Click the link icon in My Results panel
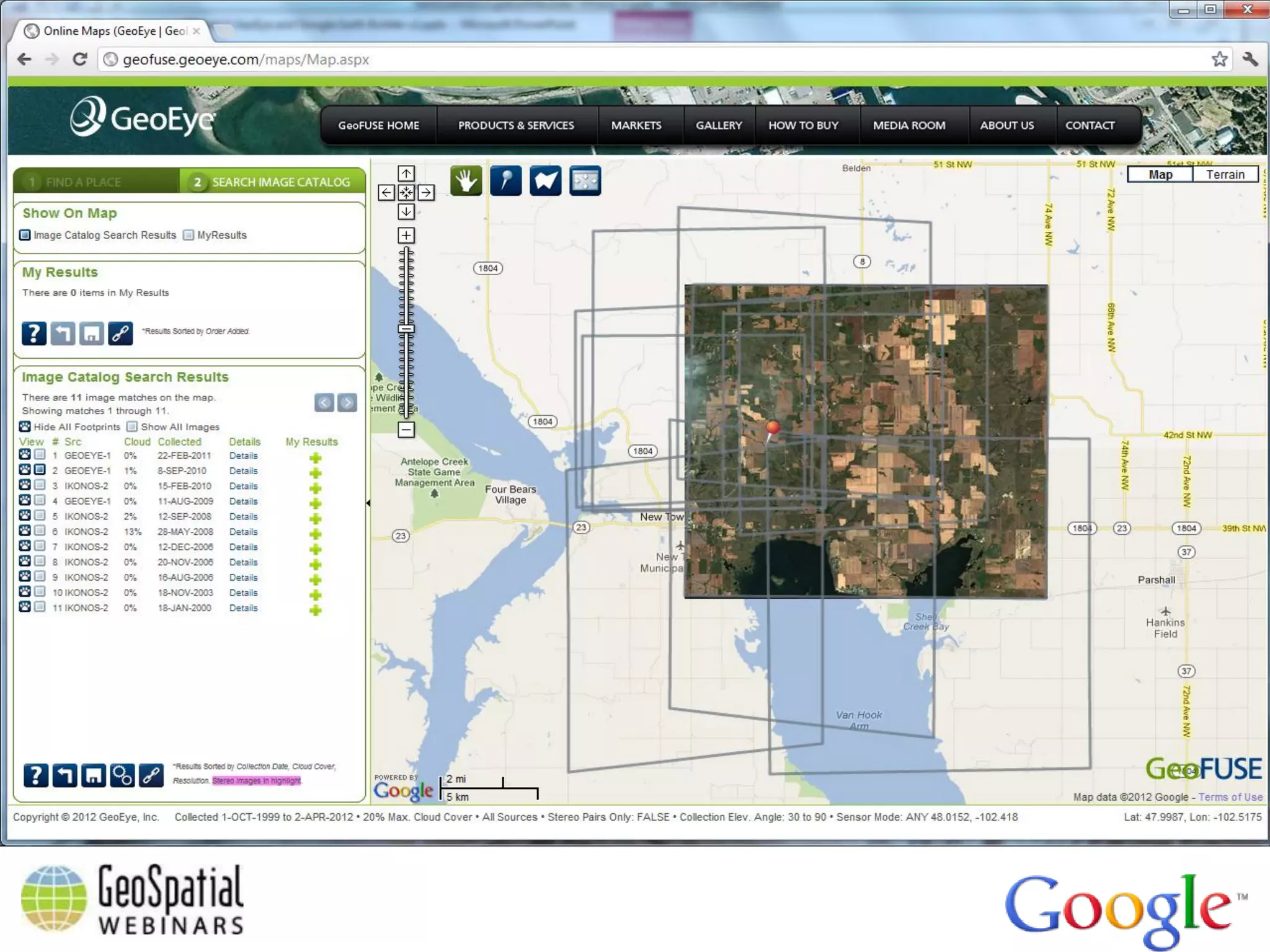The width and height of the screenshot is (1270, 952). pos(120,333)
